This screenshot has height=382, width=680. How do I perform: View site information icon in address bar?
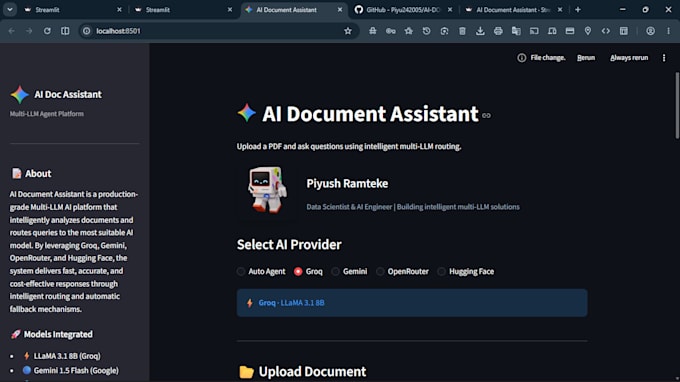pyautogui.click(x=87, y=31)
